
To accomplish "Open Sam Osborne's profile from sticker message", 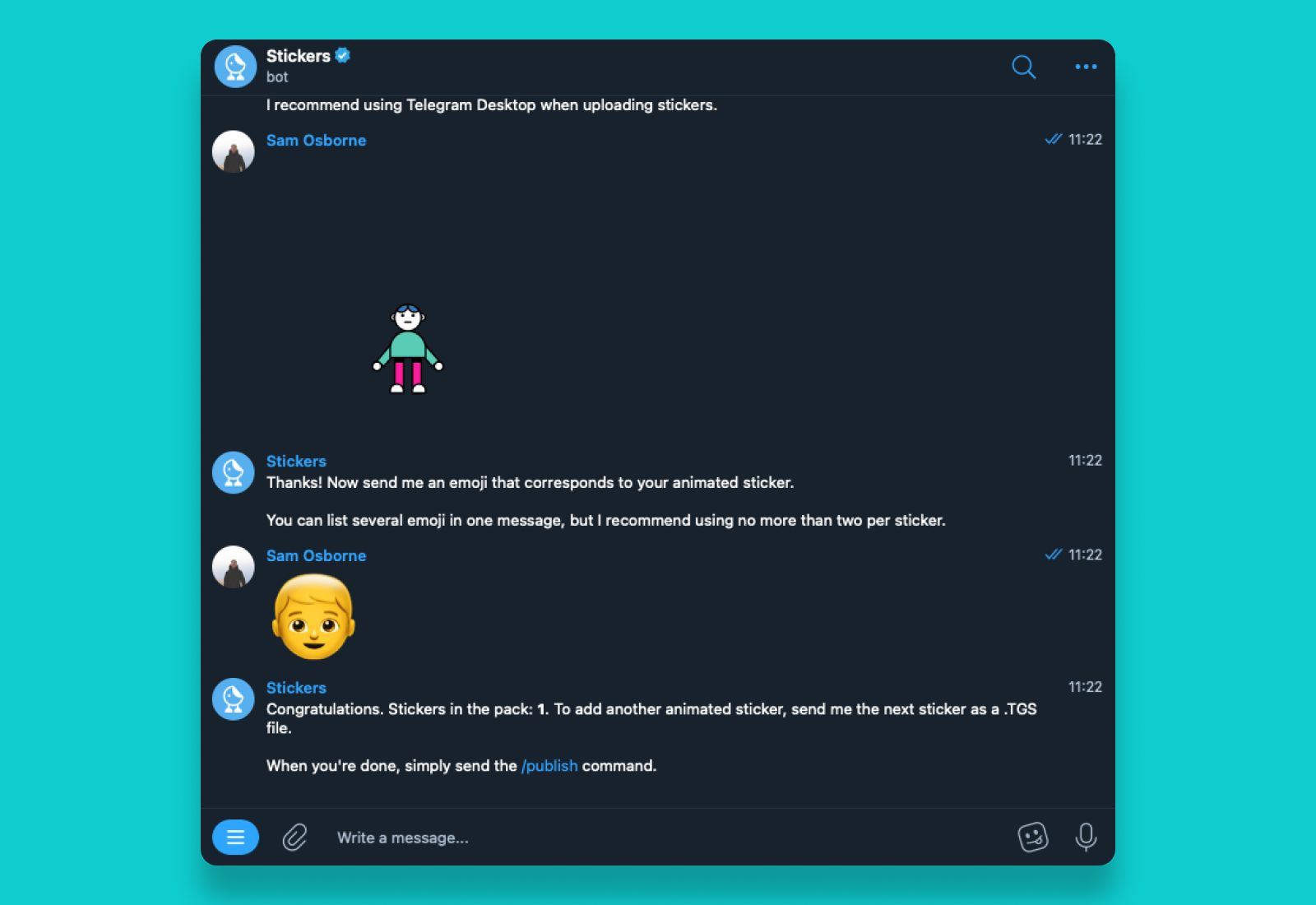I will (316, 141).
